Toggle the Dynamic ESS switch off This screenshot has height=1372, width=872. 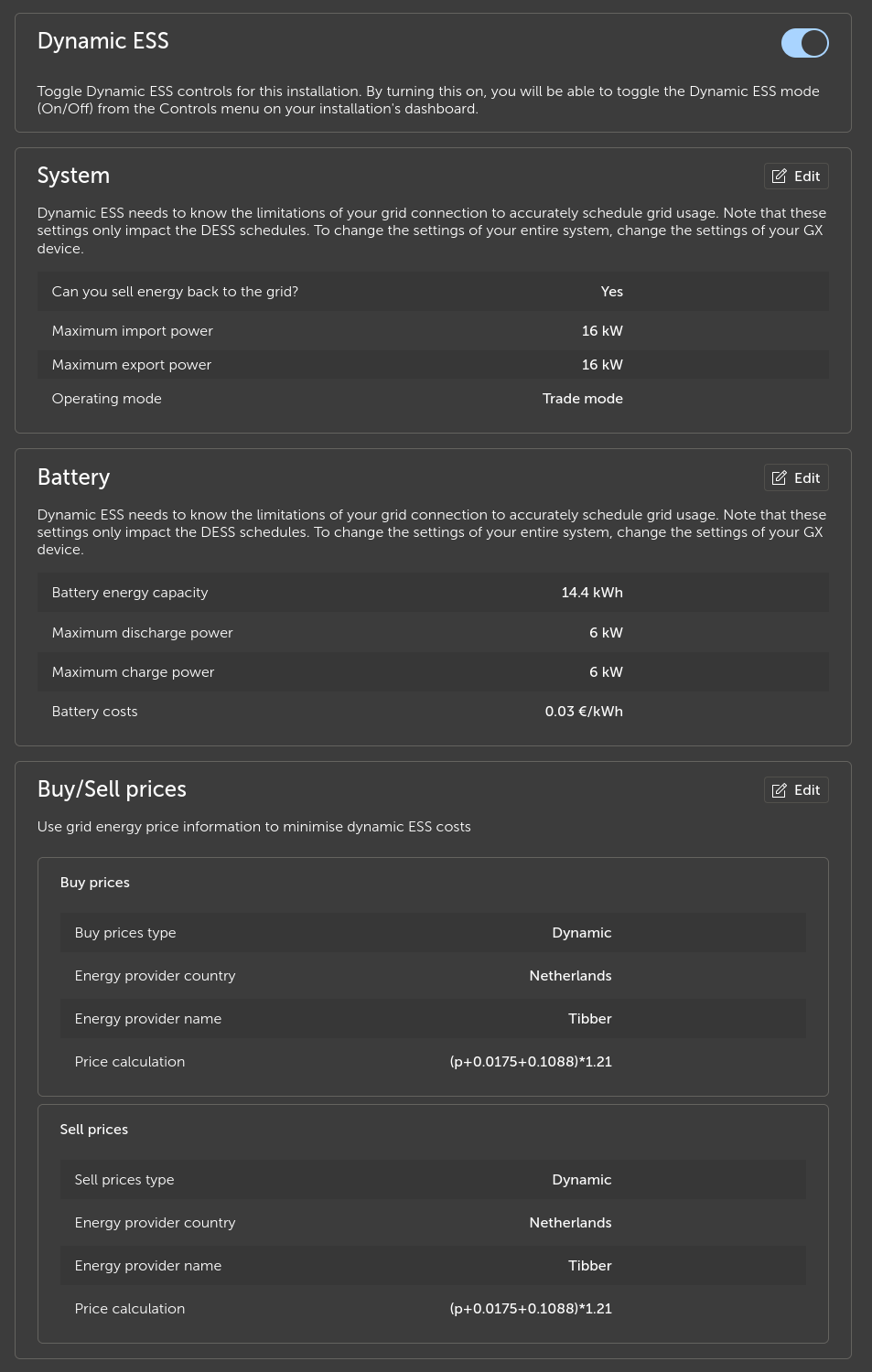coord(804,43)
